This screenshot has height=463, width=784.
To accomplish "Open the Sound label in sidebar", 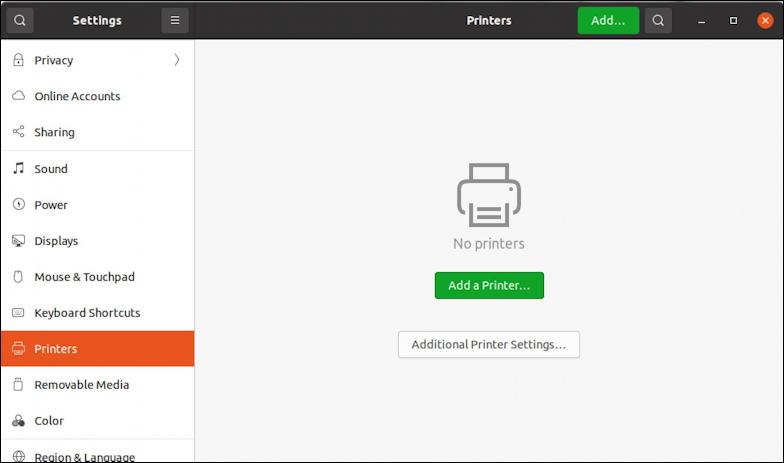I will [50, 169].
